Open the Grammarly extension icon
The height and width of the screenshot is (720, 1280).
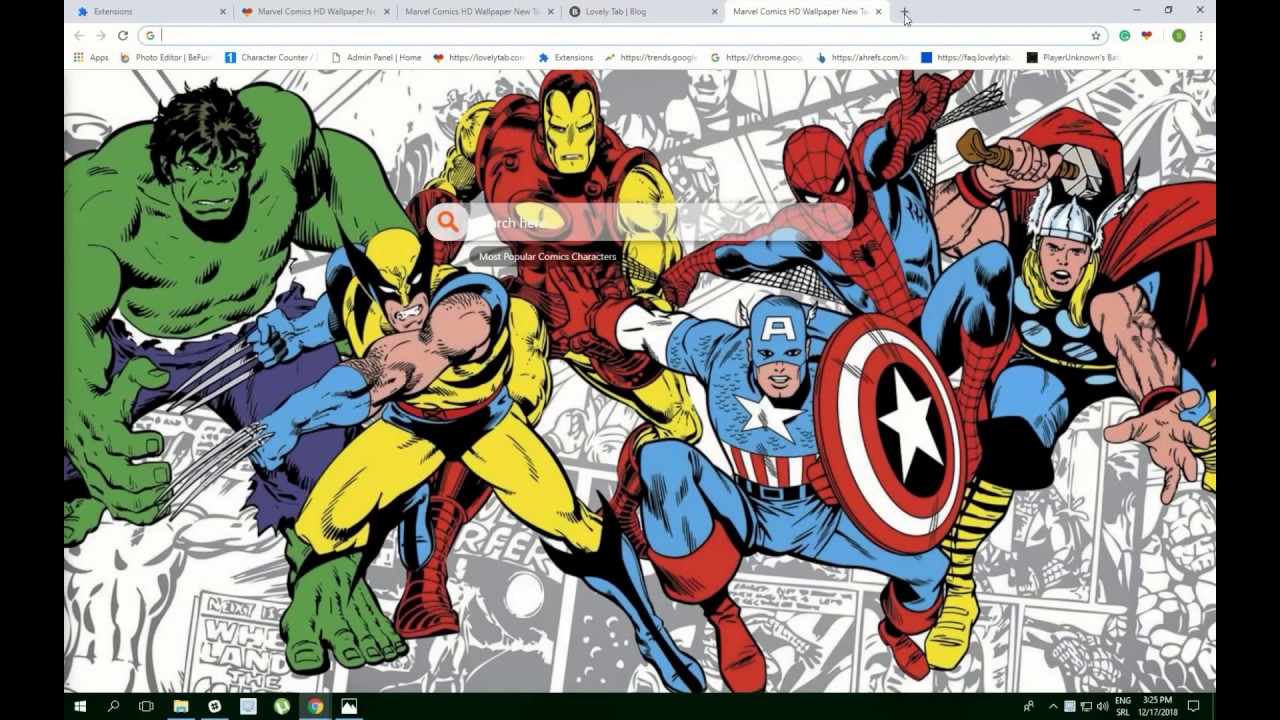1124,35
